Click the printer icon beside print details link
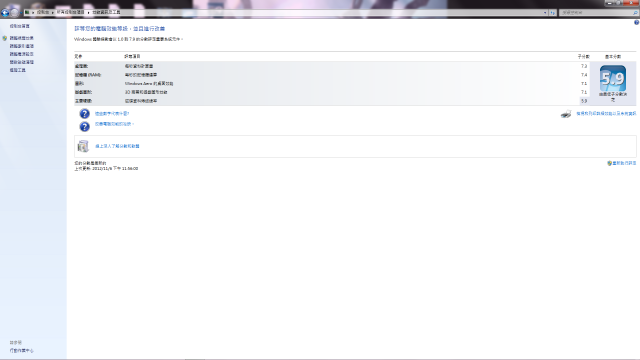The width and height of the screenshot is (640, 360). (x=566, y=114)
